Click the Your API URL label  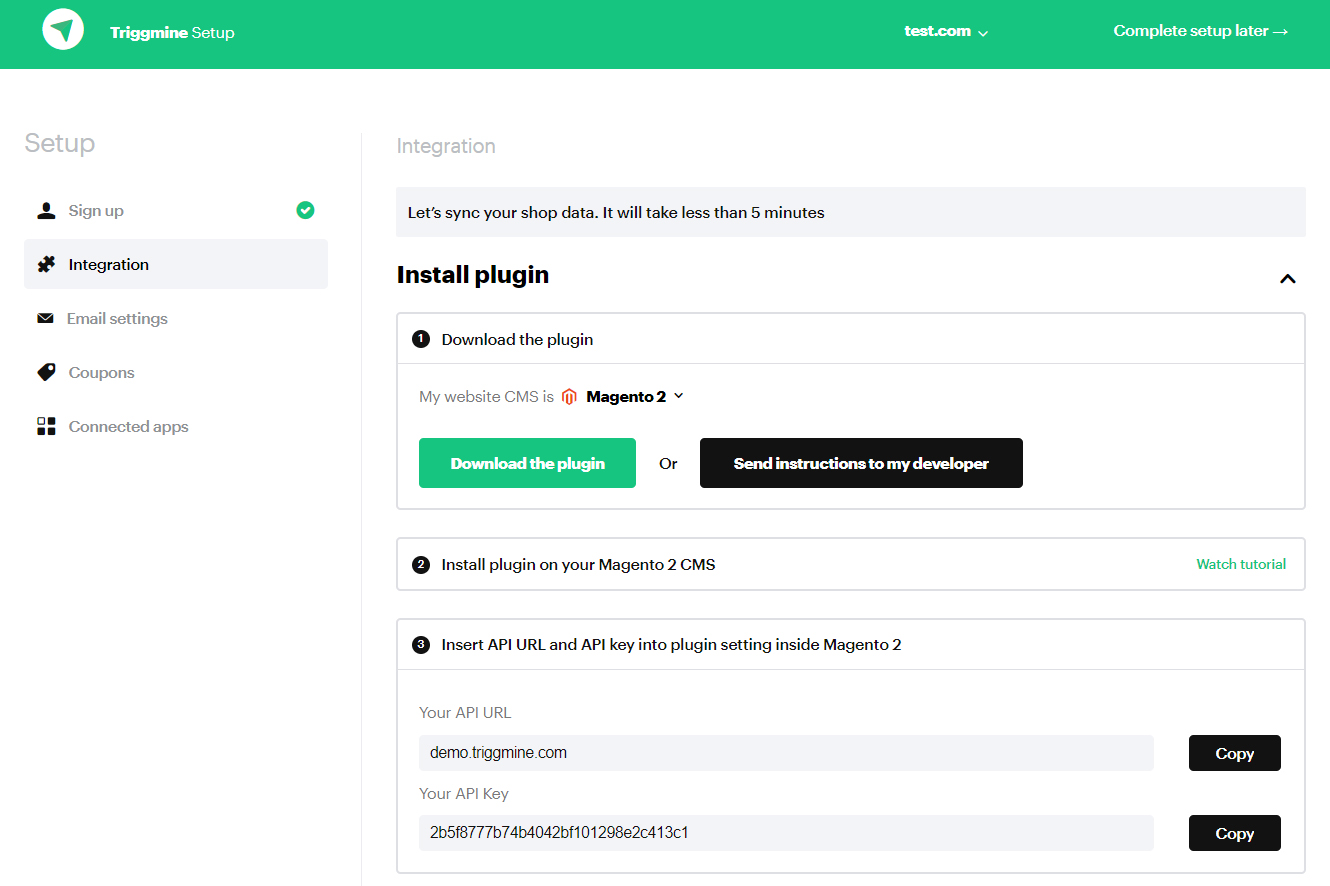[x=465, y=713]
